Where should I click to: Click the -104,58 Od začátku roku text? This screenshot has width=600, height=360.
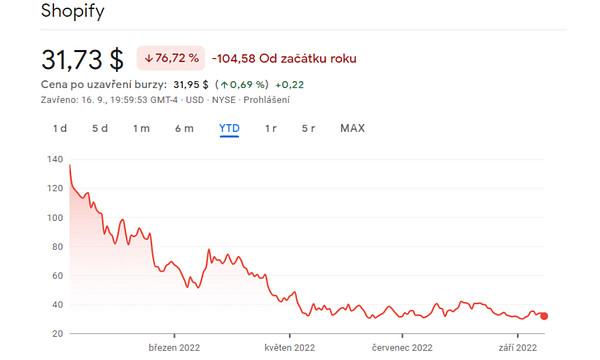tap(284, 59)
